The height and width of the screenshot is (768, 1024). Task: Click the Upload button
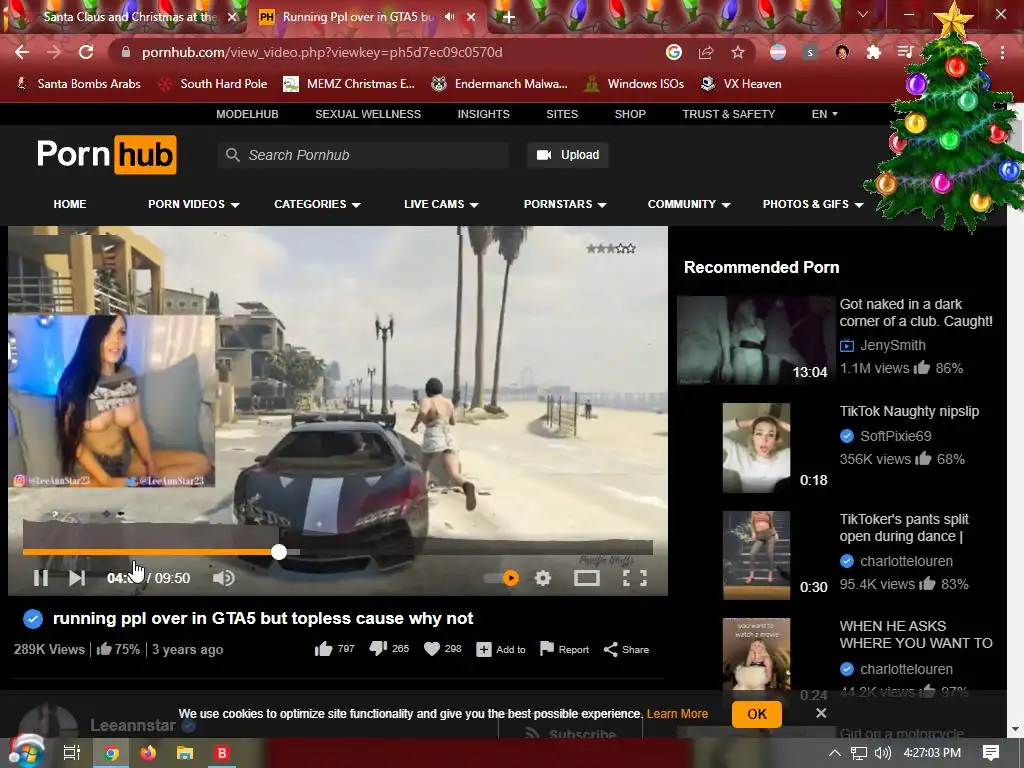(x=568, y=155)
